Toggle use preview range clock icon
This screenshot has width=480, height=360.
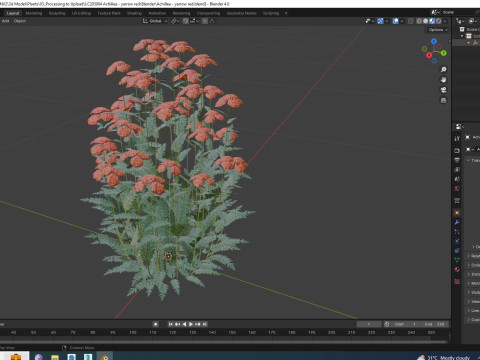pos(387,324)
